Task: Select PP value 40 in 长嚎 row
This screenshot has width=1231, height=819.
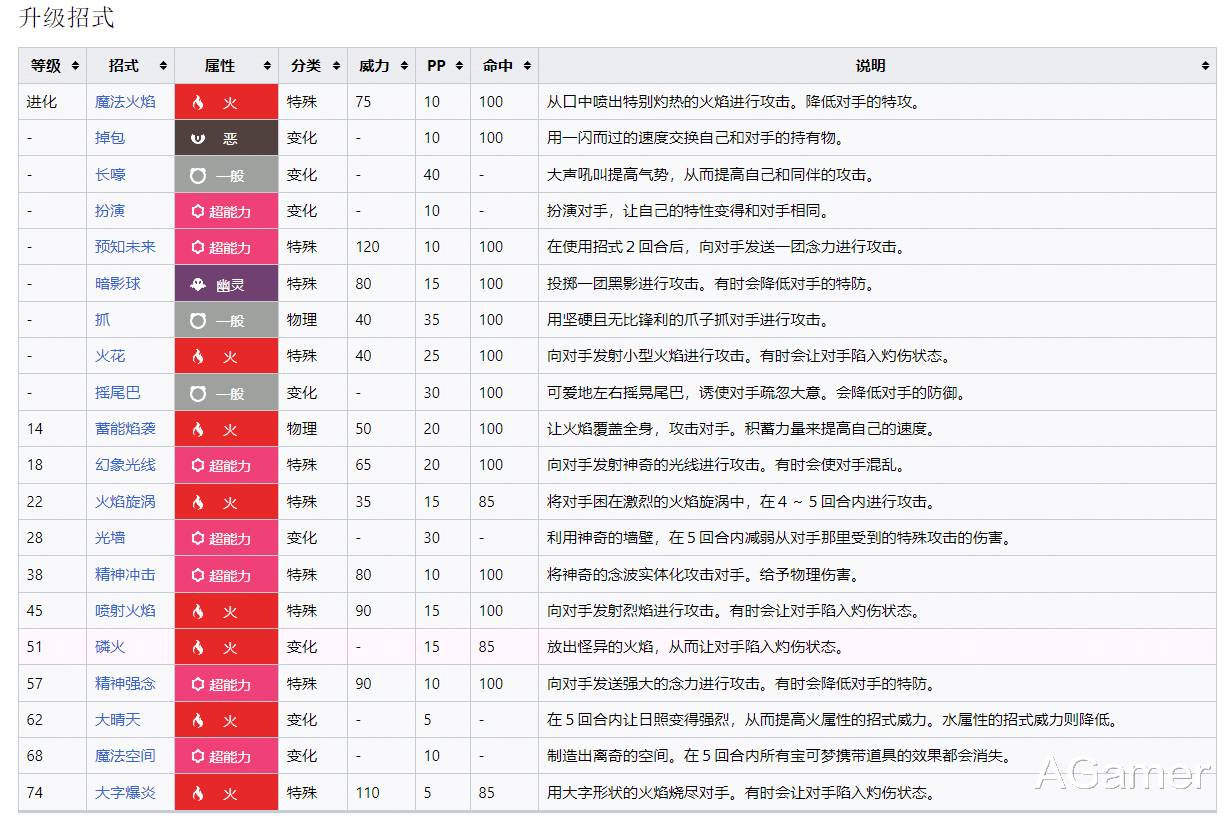Action: tap(432, 175)
